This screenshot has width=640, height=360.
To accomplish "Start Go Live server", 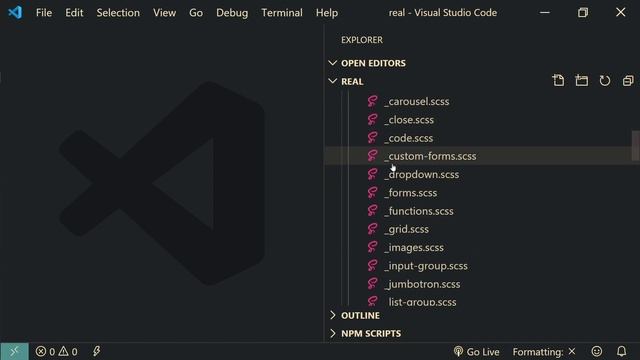I will click(476, 351).
